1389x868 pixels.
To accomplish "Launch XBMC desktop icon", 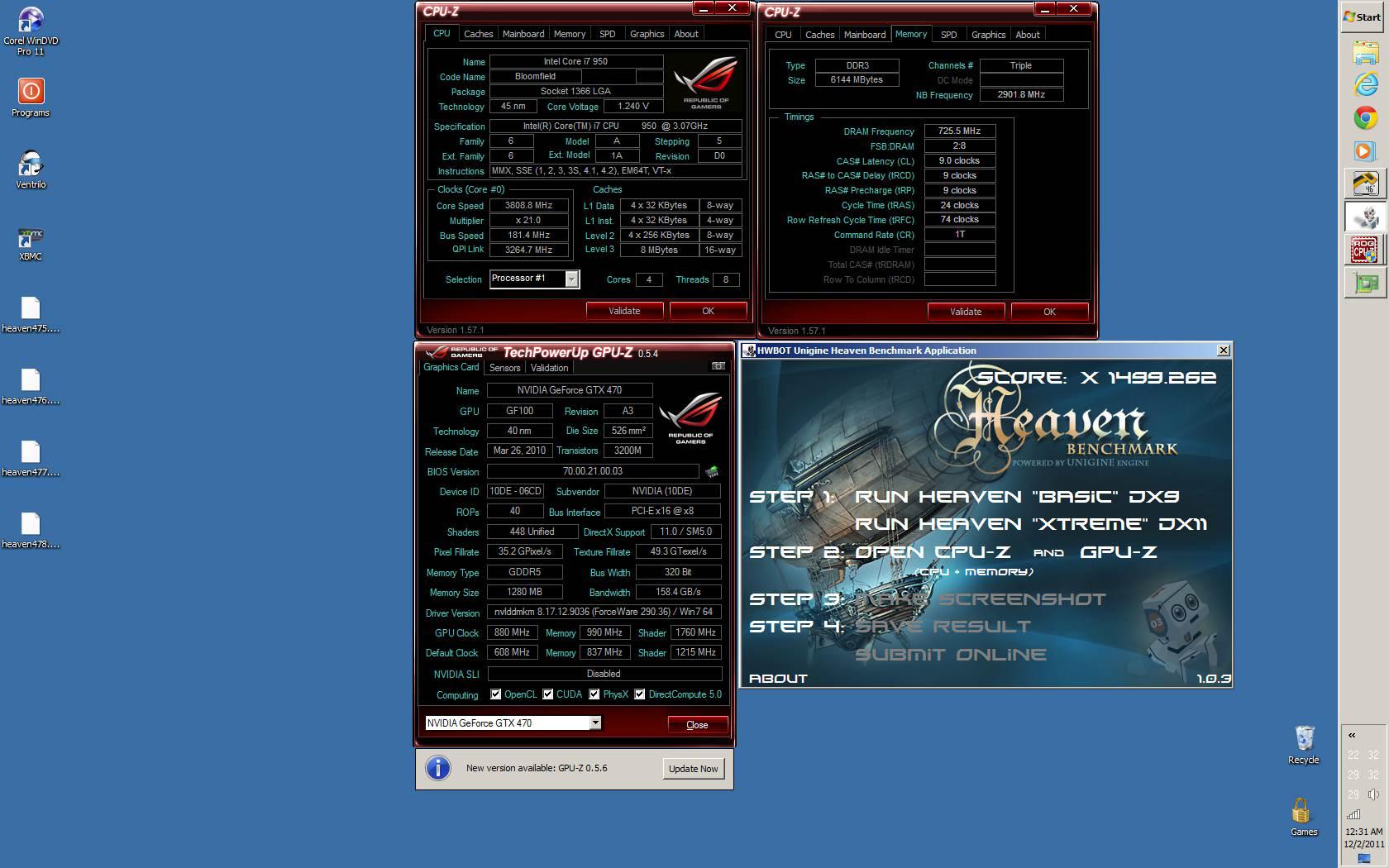I will (31, 242).
